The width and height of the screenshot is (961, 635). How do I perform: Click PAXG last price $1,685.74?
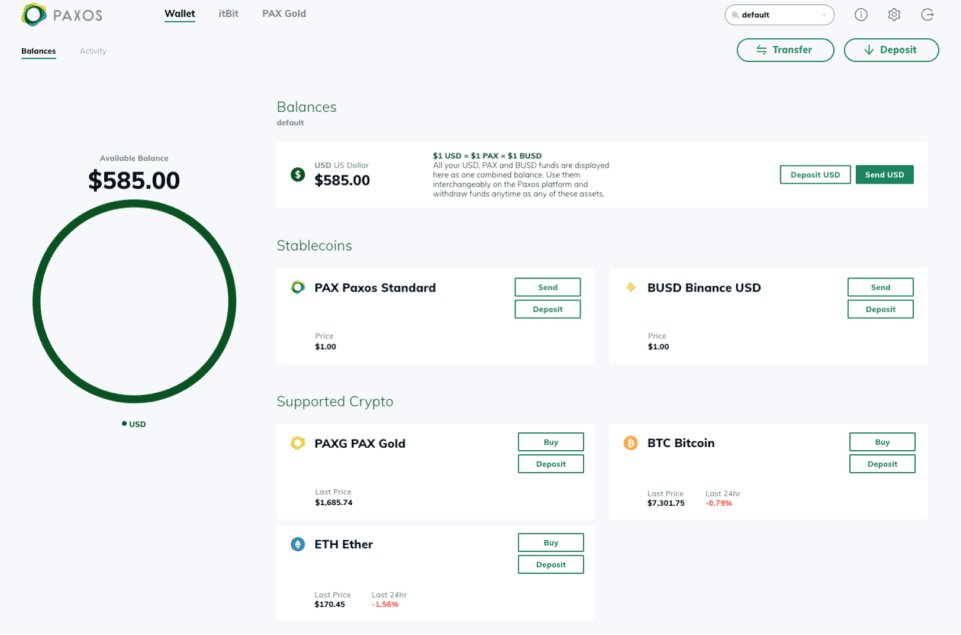333,503
